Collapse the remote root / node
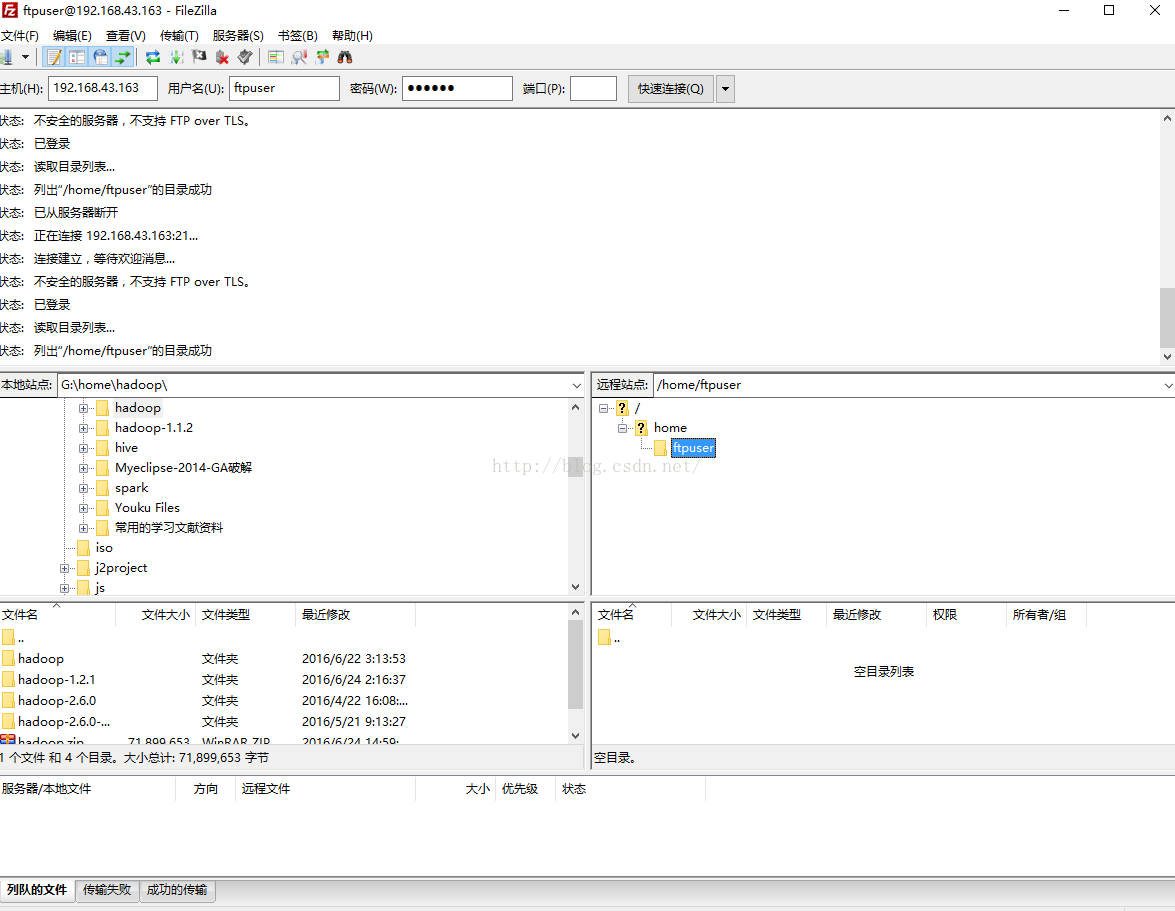 tap(603, 408)
